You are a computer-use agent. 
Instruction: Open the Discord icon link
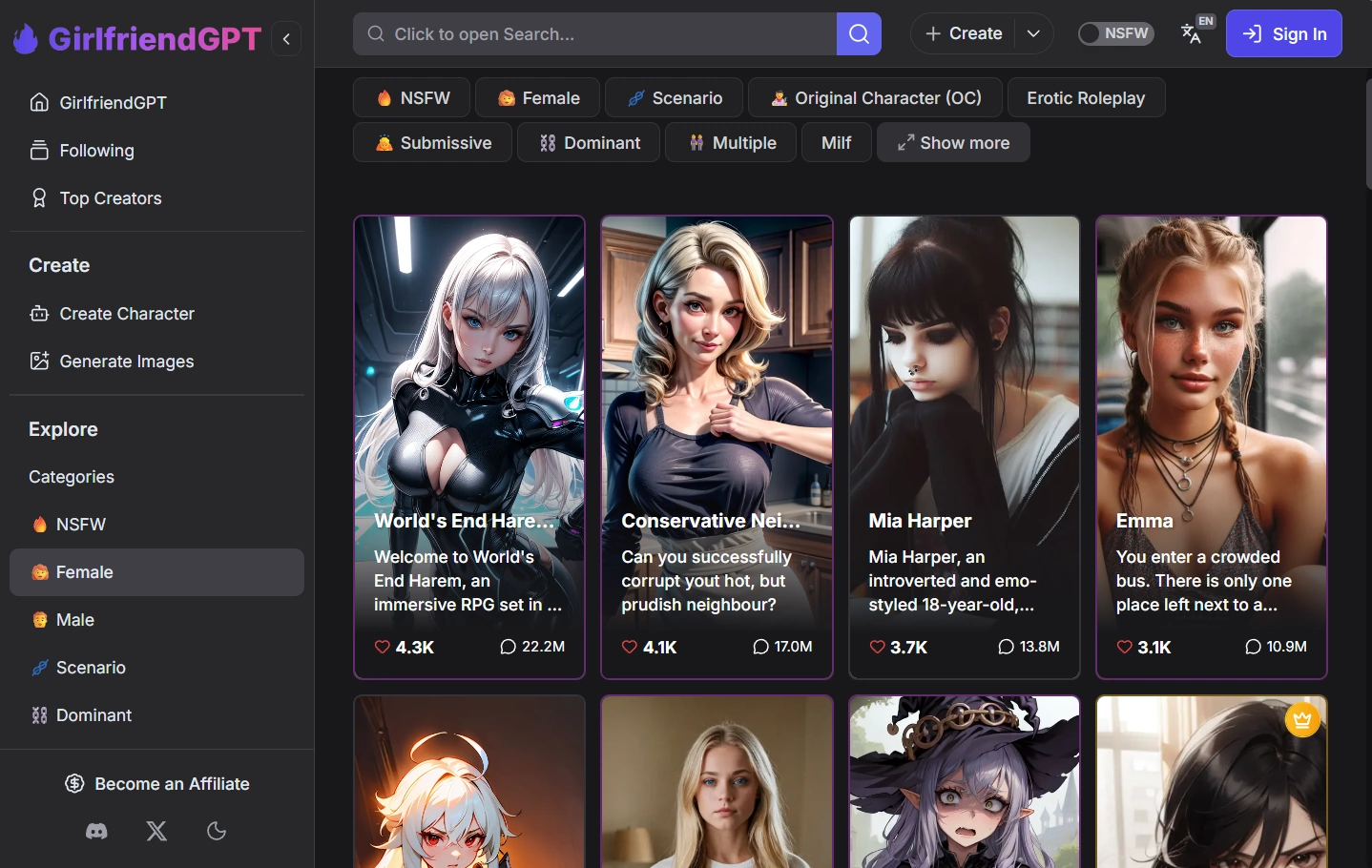(x=96, y=831)
